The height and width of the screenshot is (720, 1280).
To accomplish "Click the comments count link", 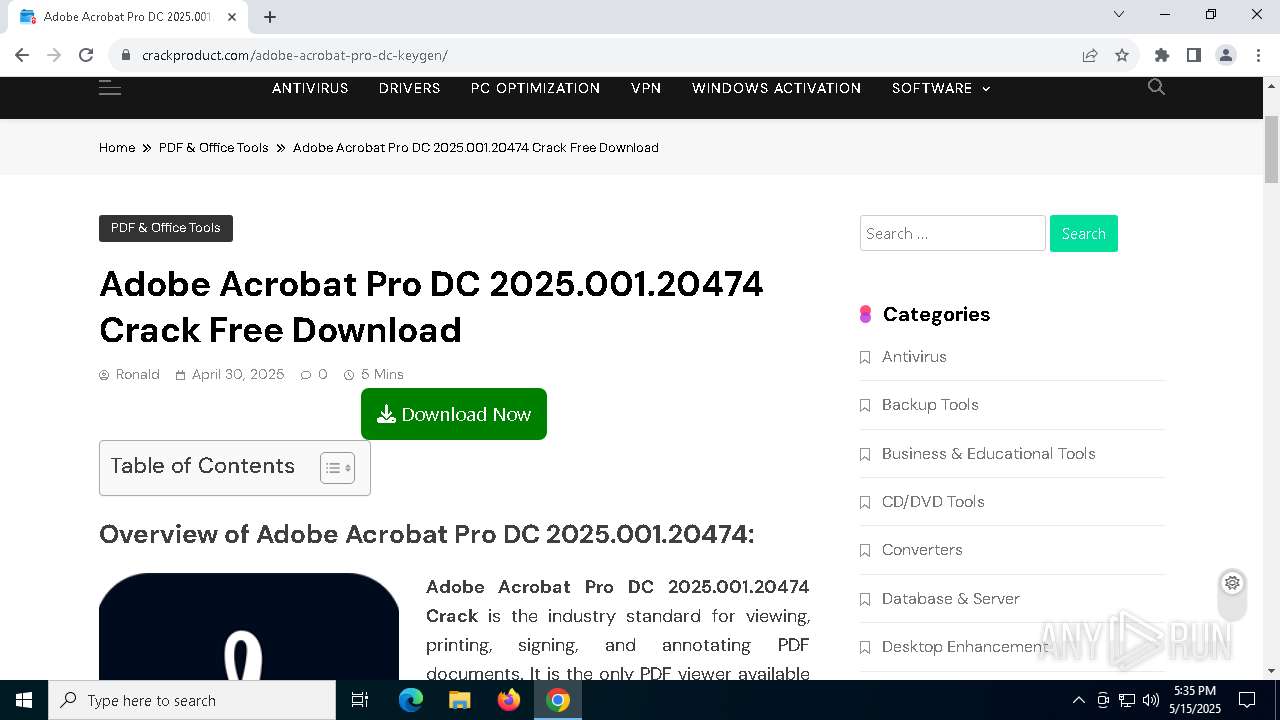I will click(x=314, y=374).
